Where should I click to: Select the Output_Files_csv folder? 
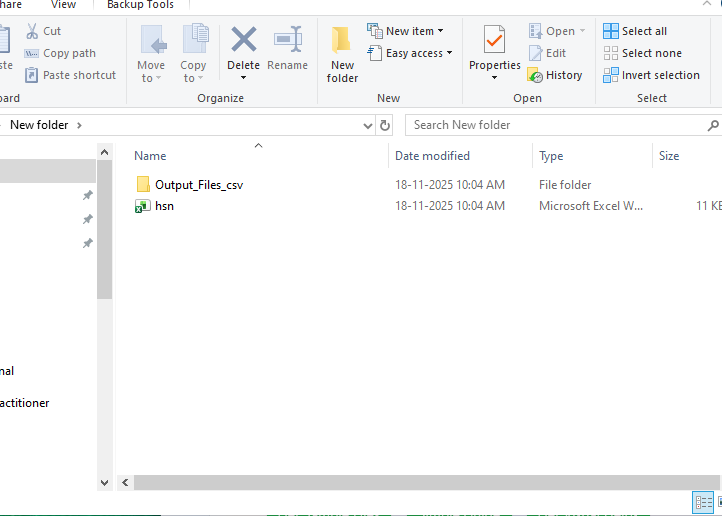coord(199,185)
